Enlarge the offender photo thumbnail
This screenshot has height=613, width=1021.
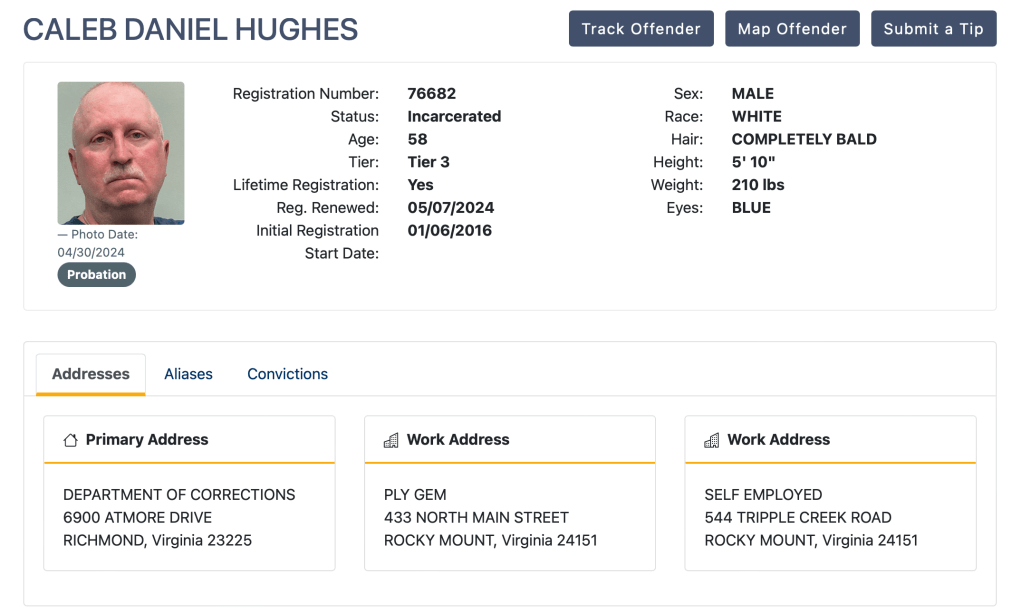pos(121,153)
